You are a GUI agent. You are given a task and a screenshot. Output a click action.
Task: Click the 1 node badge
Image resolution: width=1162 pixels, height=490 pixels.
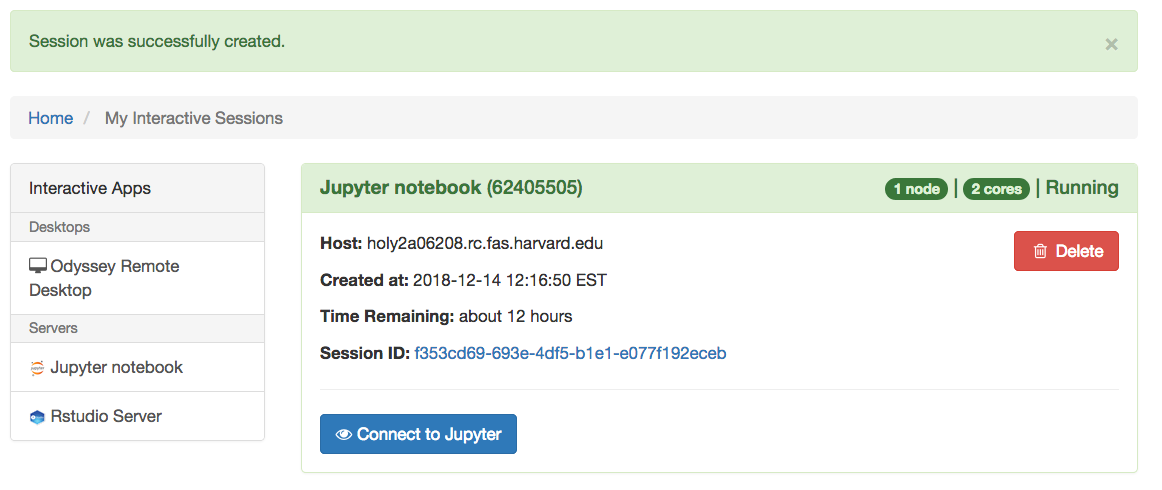pos(916,189)
